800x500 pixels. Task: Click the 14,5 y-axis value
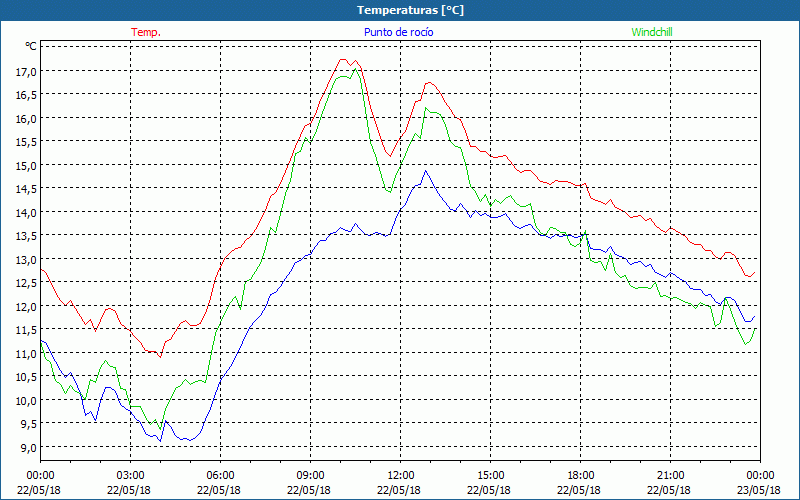27,189
